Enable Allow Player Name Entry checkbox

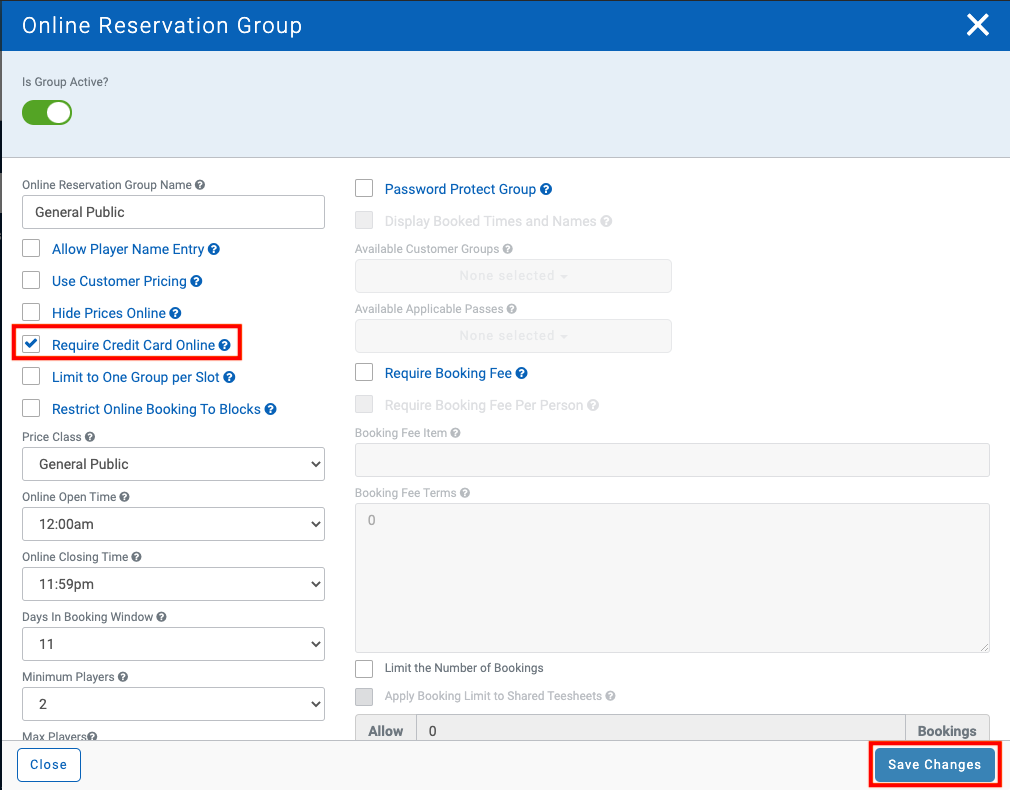pyautogui.click(x=31, y=248)
